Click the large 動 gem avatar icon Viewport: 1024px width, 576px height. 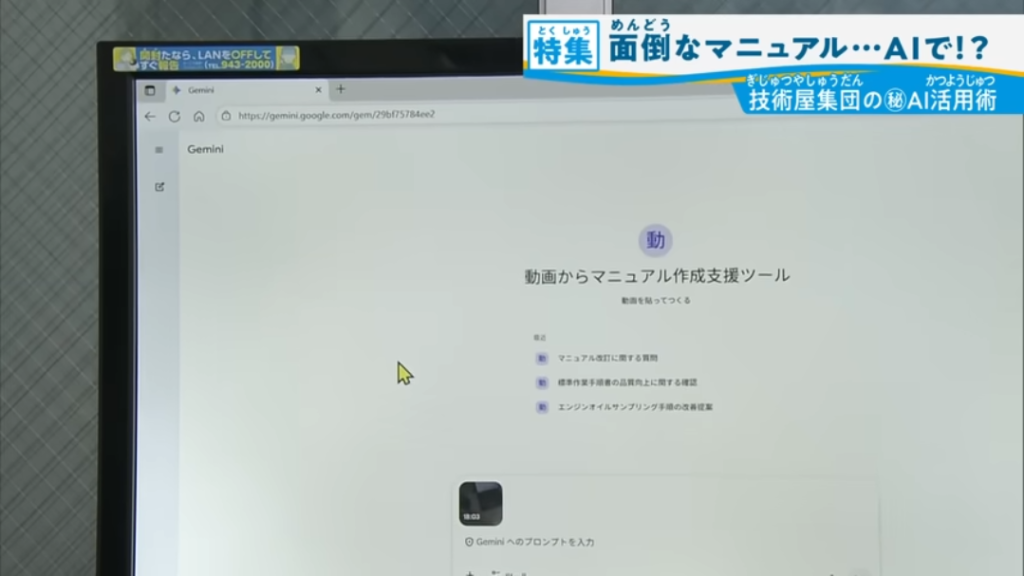coord(655,240)
